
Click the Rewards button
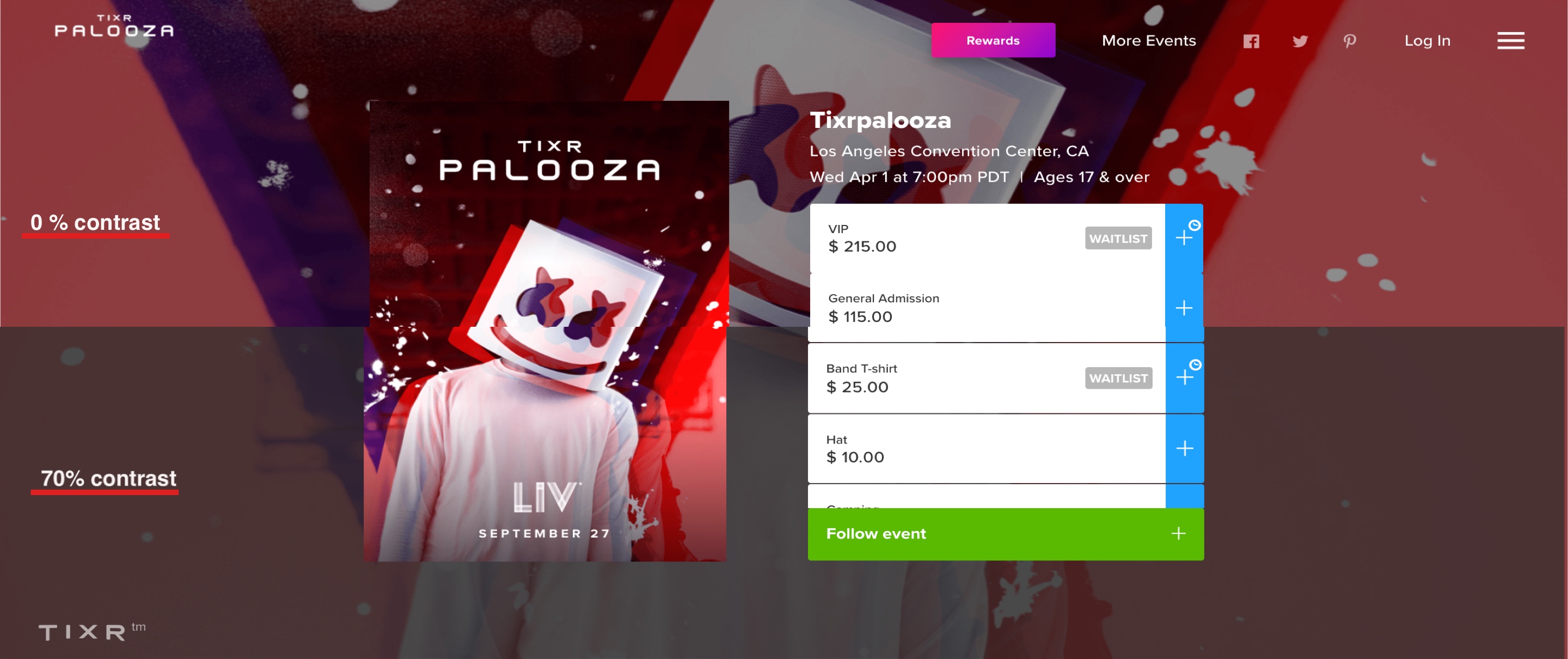click(x=993, y=40)
